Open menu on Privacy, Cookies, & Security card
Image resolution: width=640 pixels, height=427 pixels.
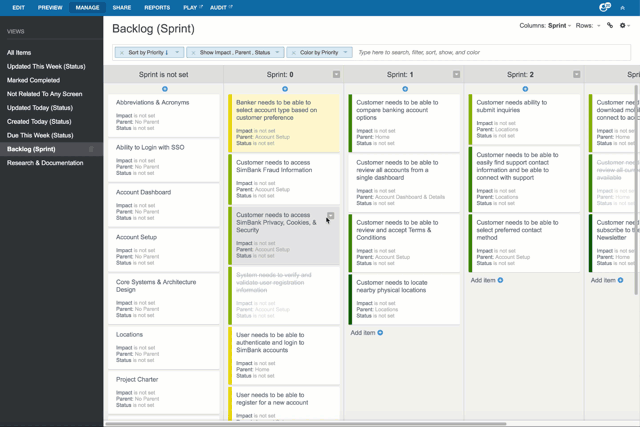point(331,216)
